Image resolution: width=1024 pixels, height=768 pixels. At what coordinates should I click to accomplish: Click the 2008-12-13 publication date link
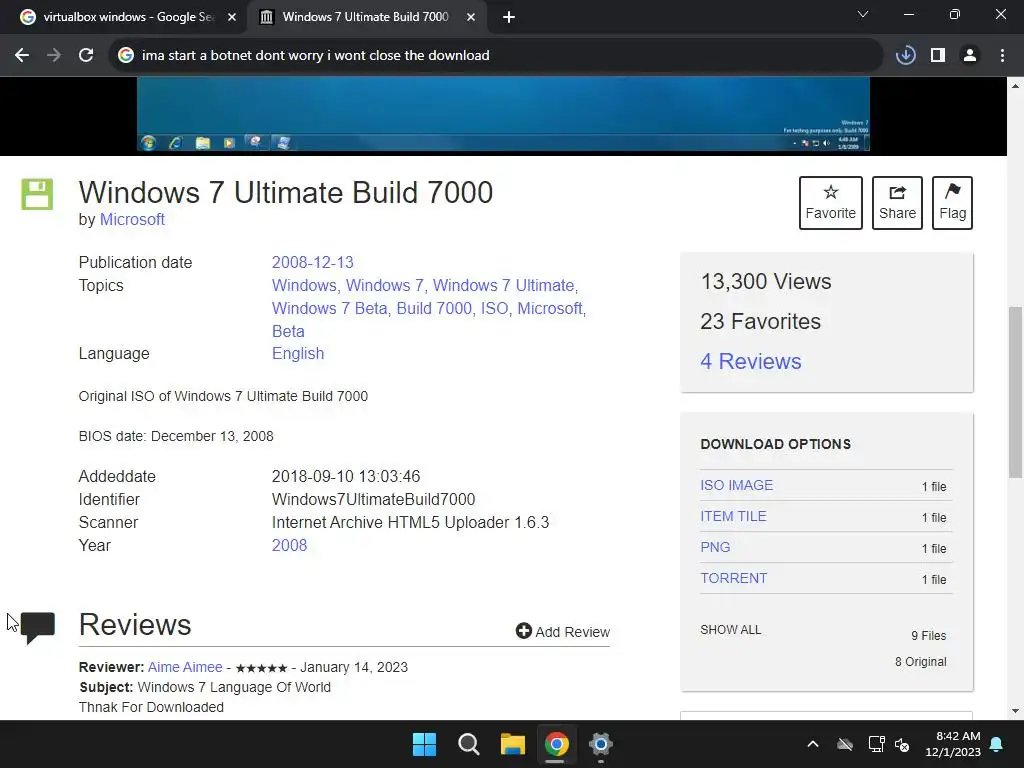[x=312, y=263]
